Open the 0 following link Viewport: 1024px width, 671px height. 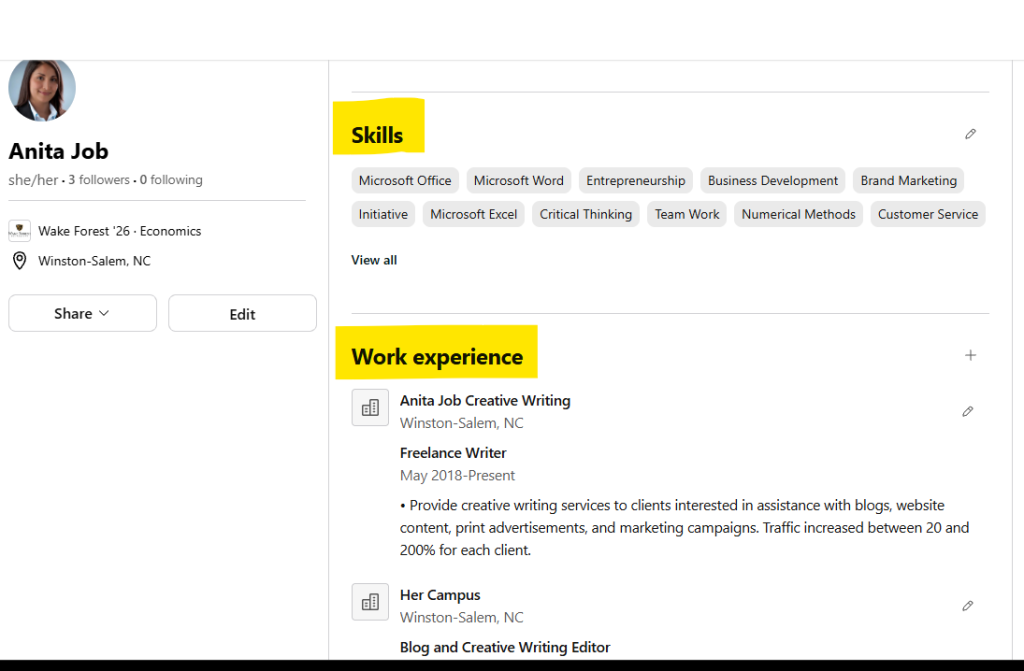tap(171, 180)
